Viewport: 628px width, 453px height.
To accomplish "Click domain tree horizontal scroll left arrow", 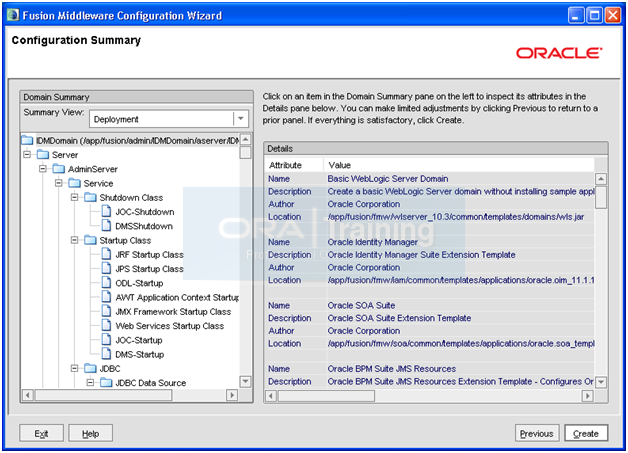I will pos(27,395).
